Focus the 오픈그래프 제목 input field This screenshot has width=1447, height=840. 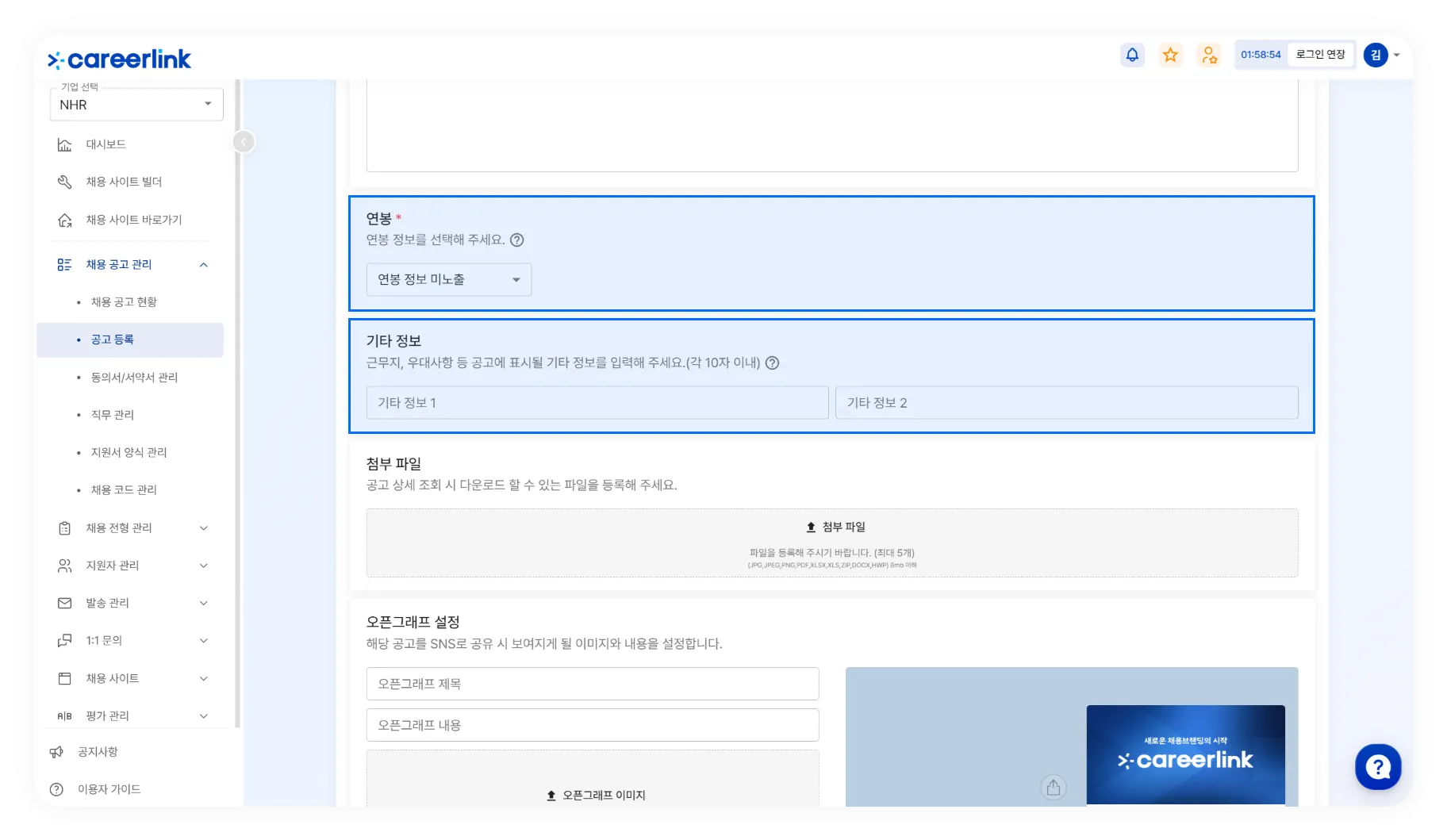[x=593, y=685]
